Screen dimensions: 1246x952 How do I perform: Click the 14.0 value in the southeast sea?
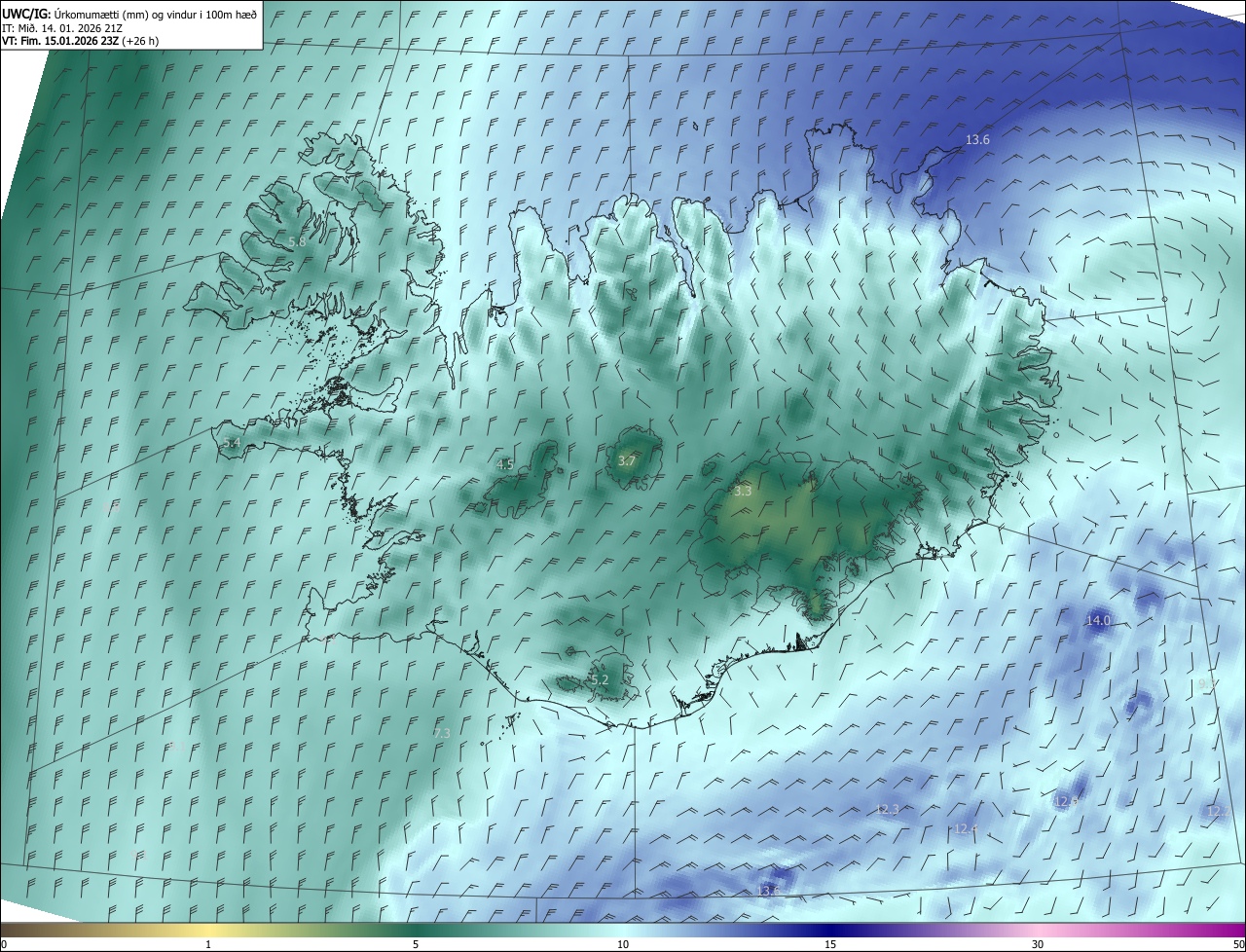(1098, 620)
